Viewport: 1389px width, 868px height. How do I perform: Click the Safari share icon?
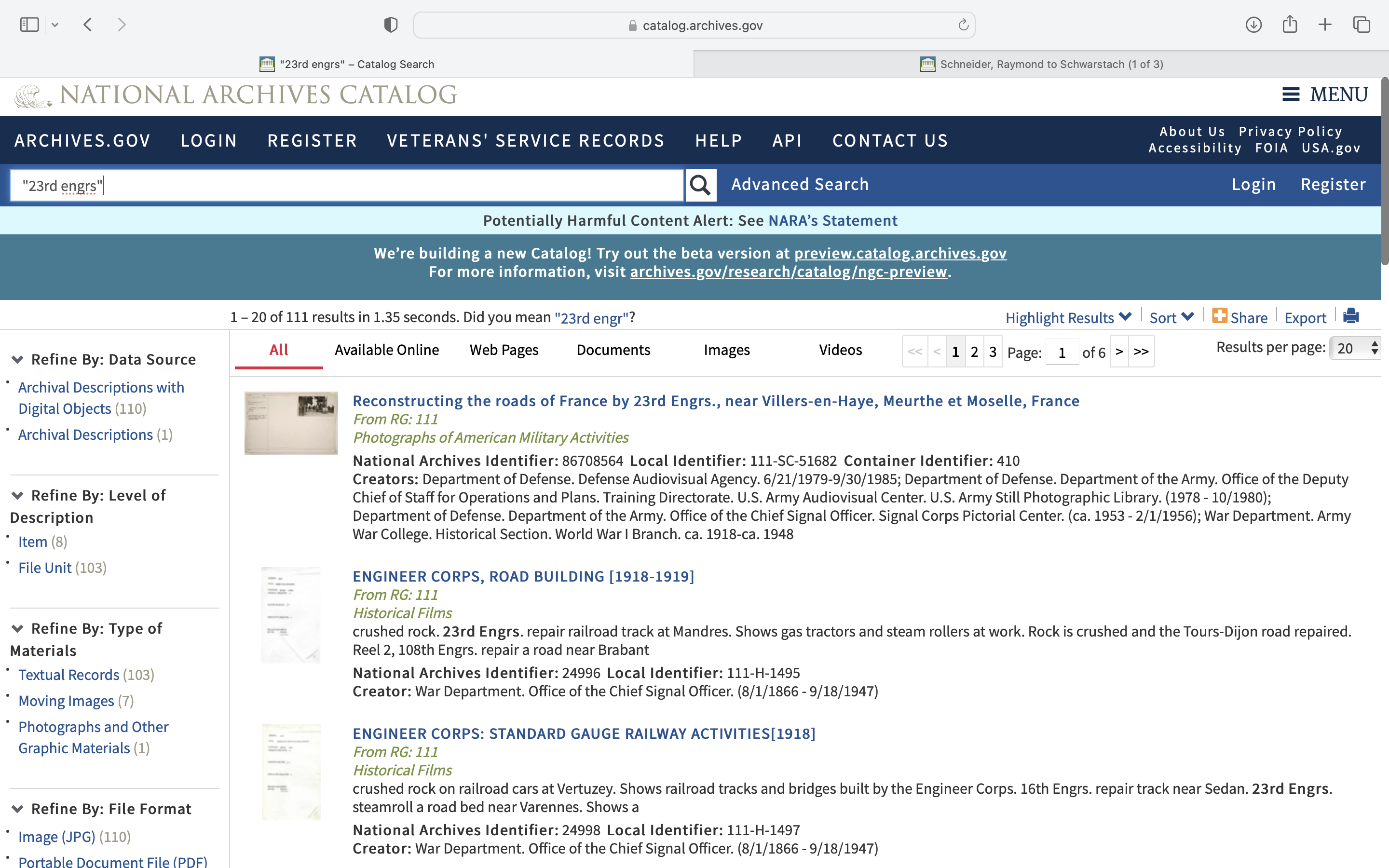[x=1289, y=25]
